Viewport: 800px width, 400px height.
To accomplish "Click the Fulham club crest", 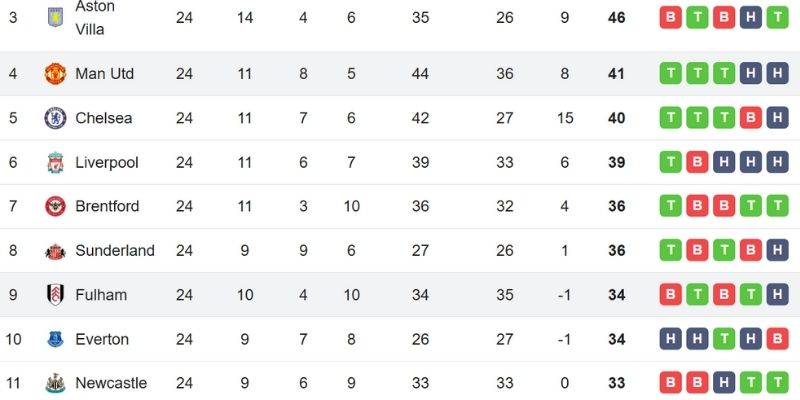I will click(54, 295).
